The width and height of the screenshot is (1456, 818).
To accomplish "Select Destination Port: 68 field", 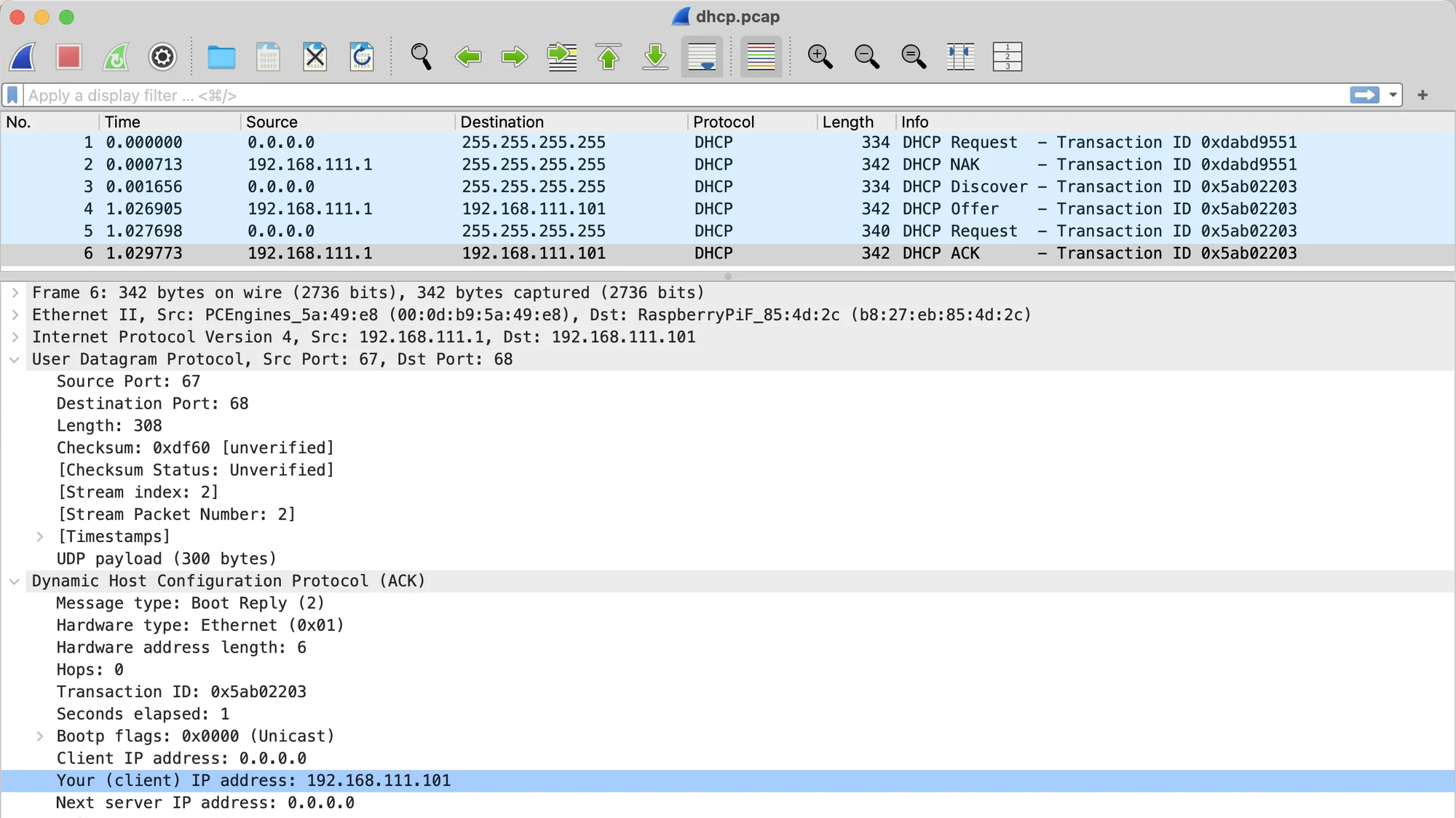I will (x=153, y=404).
